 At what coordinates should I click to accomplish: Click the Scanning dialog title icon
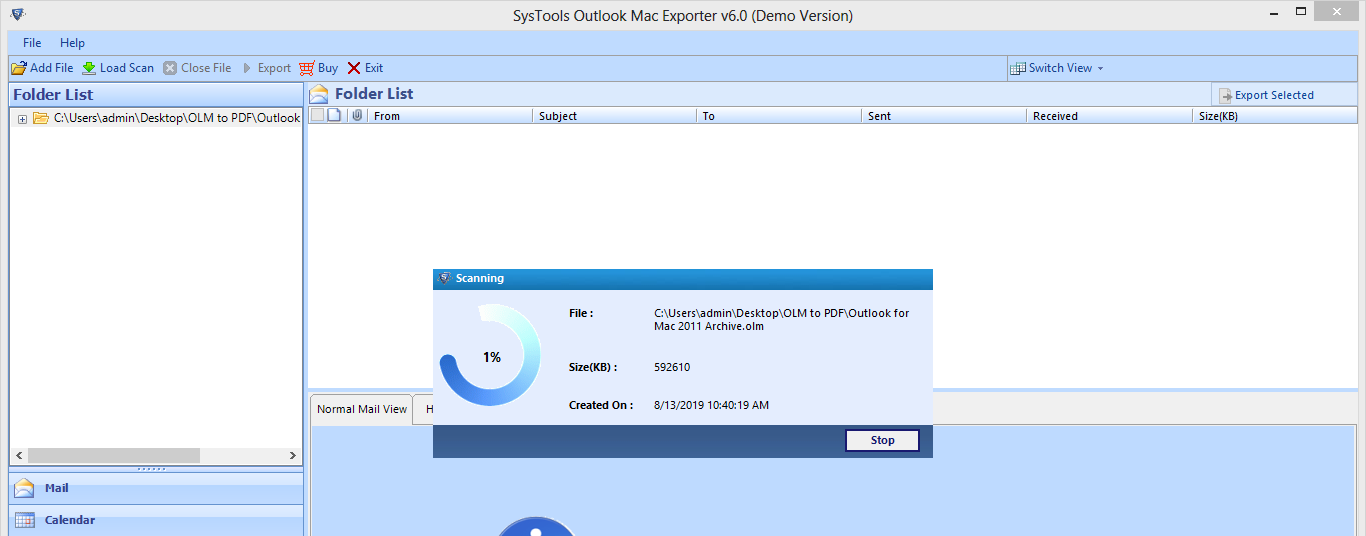(x=445, y=278)
